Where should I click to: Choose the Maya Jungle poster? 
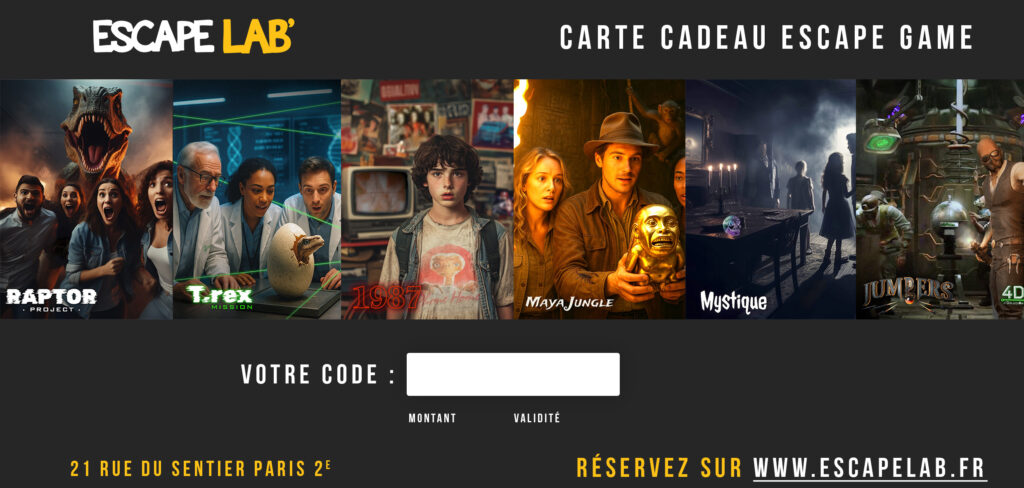click(x=600, y=199)
